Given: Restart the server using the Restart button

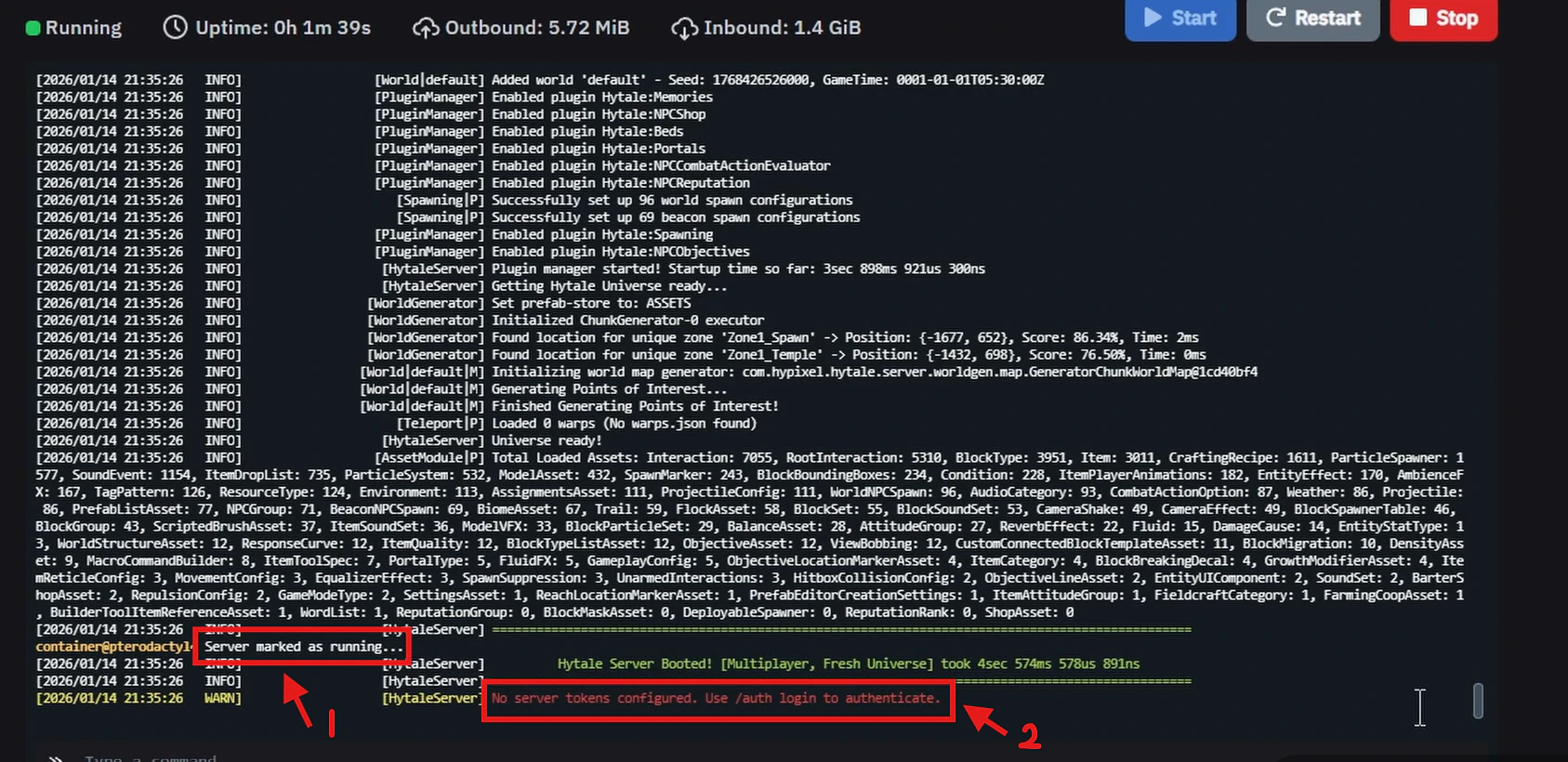Looking at the screenshot, I should [x=1312, y=19].
